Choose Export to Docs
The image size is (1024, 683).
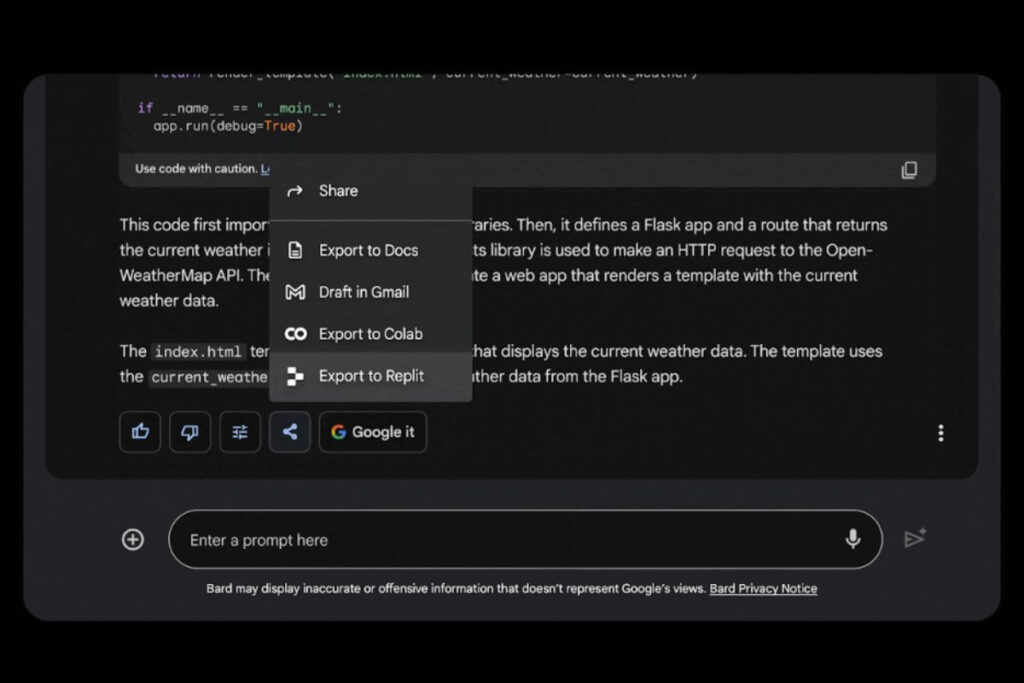368,250
